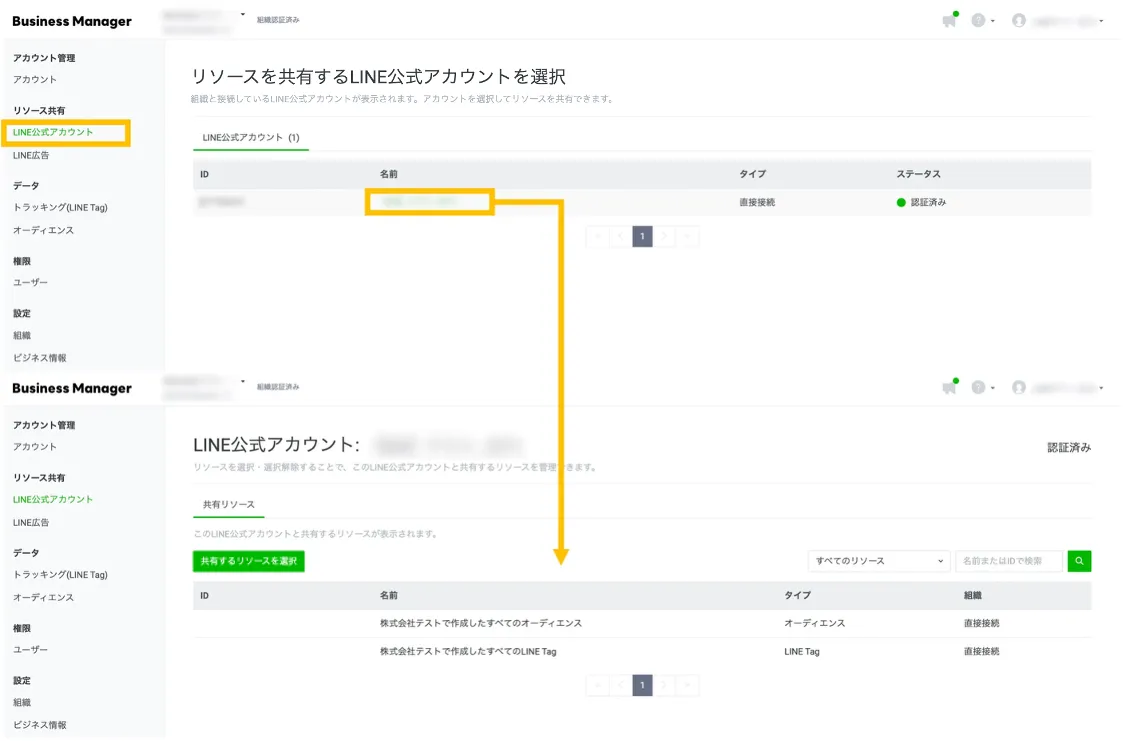
Task: Go to page 2 of the shared resources list
Action: click(665, 685)
